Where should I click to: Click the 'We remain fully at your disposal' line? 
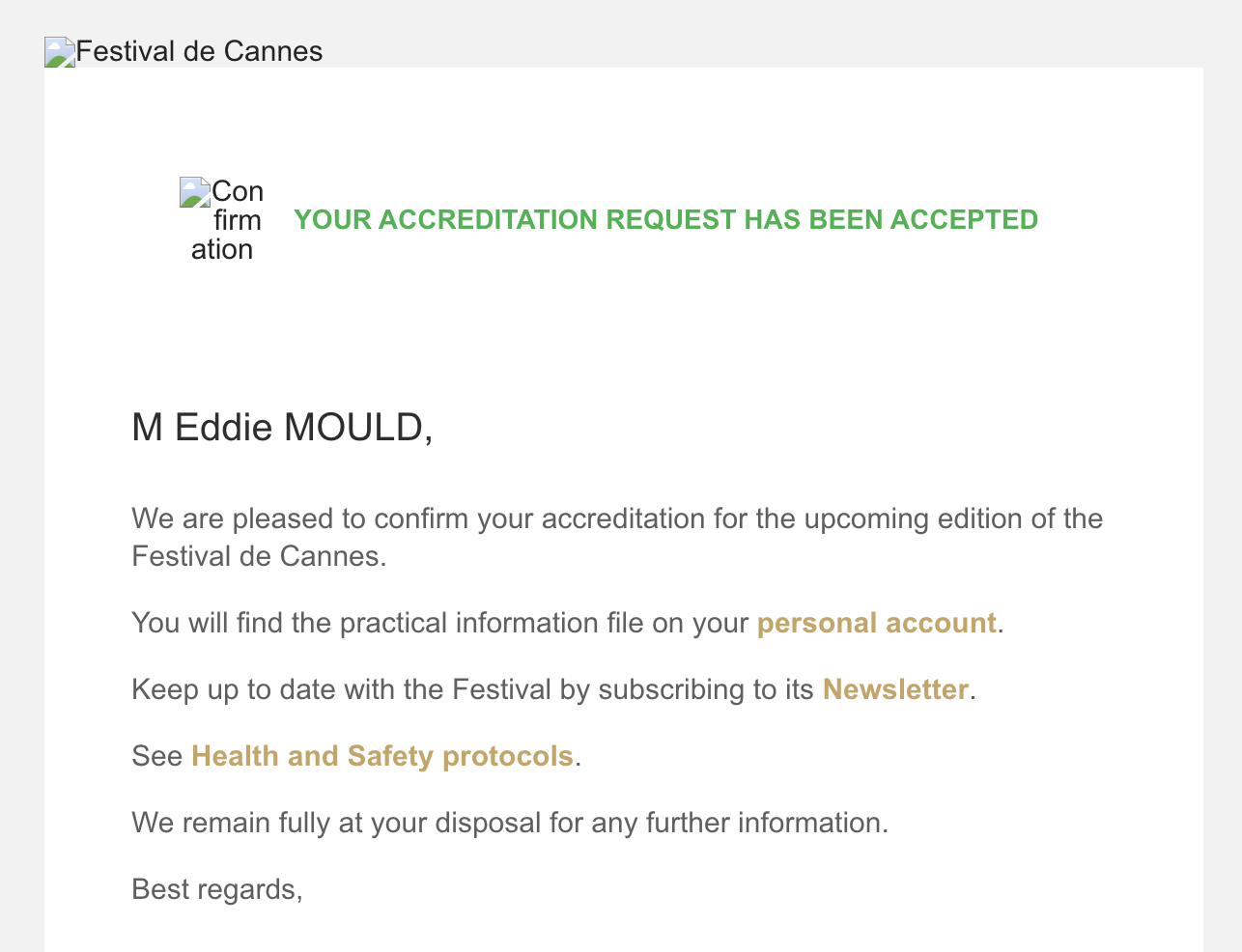click(x=510, y=823)
